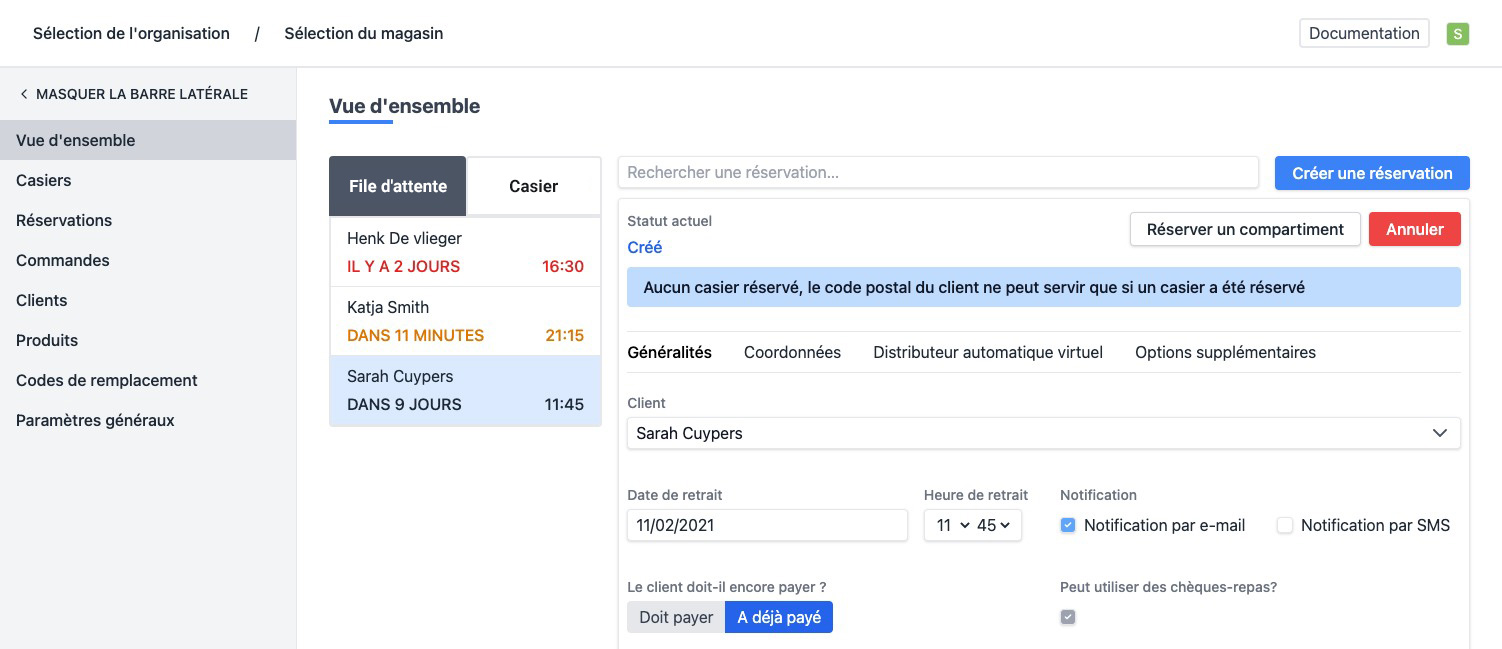Click the green S user avatar
This screenshot has width=1502, height=649.
point(1457,34)
